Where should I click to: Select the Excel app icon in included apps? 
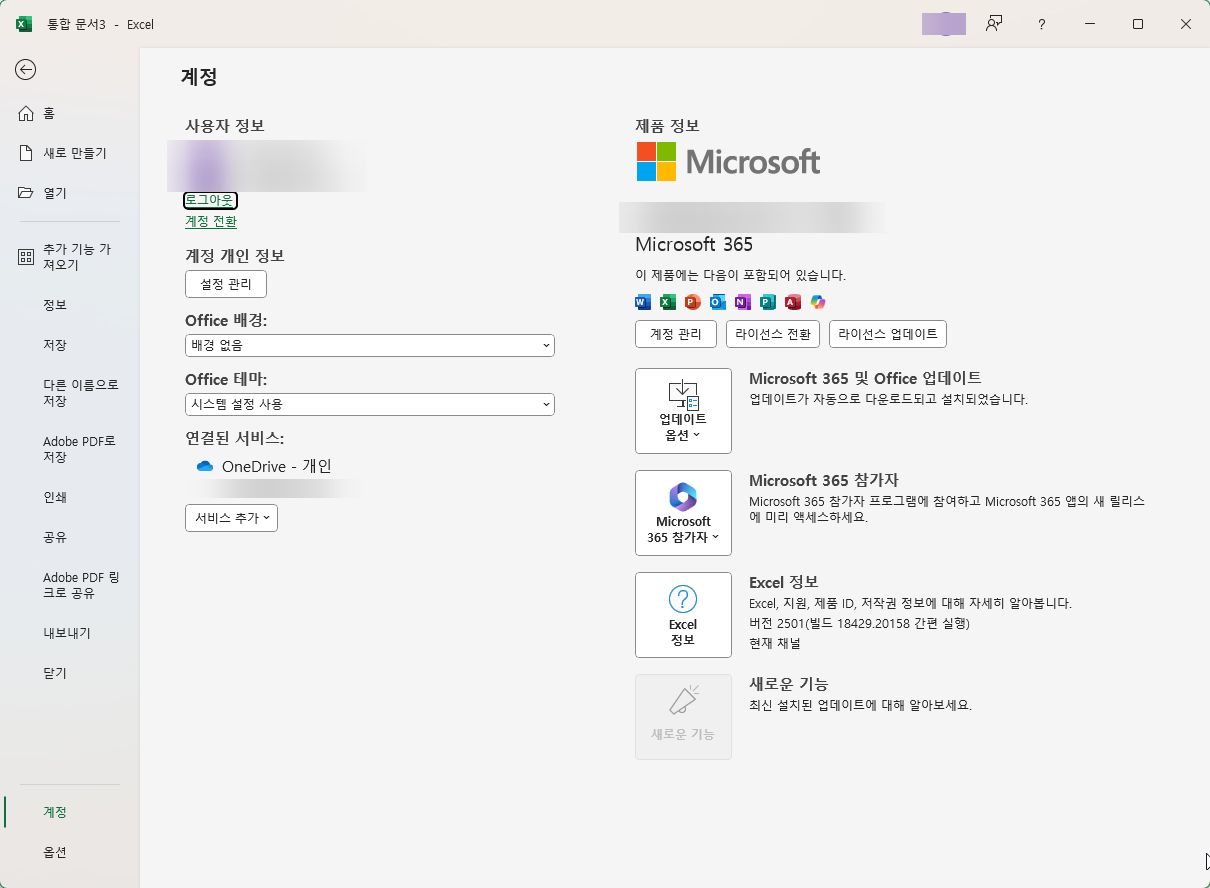[668, 302]
